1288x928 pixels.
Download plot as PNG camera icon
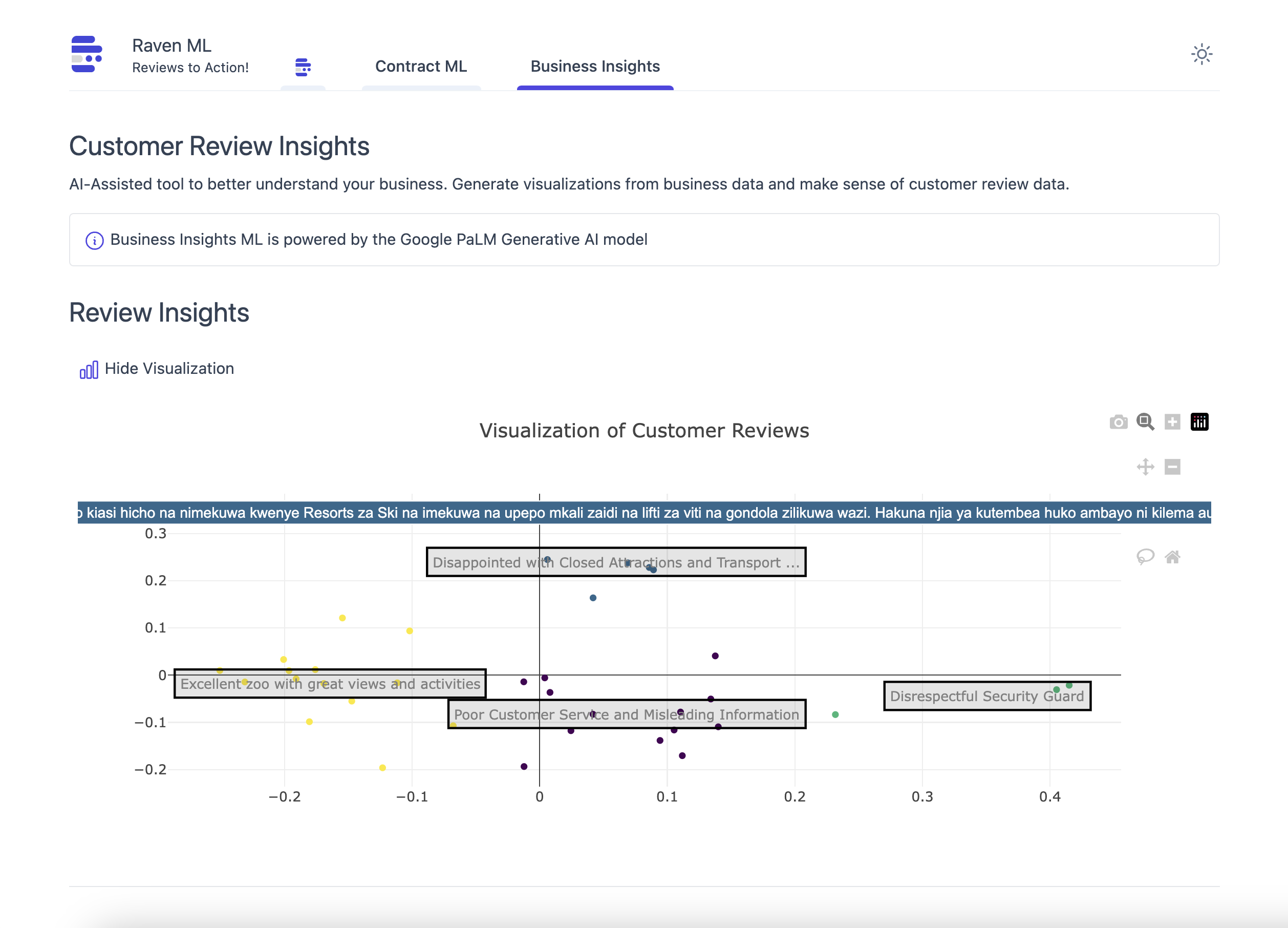[1118, 422]
